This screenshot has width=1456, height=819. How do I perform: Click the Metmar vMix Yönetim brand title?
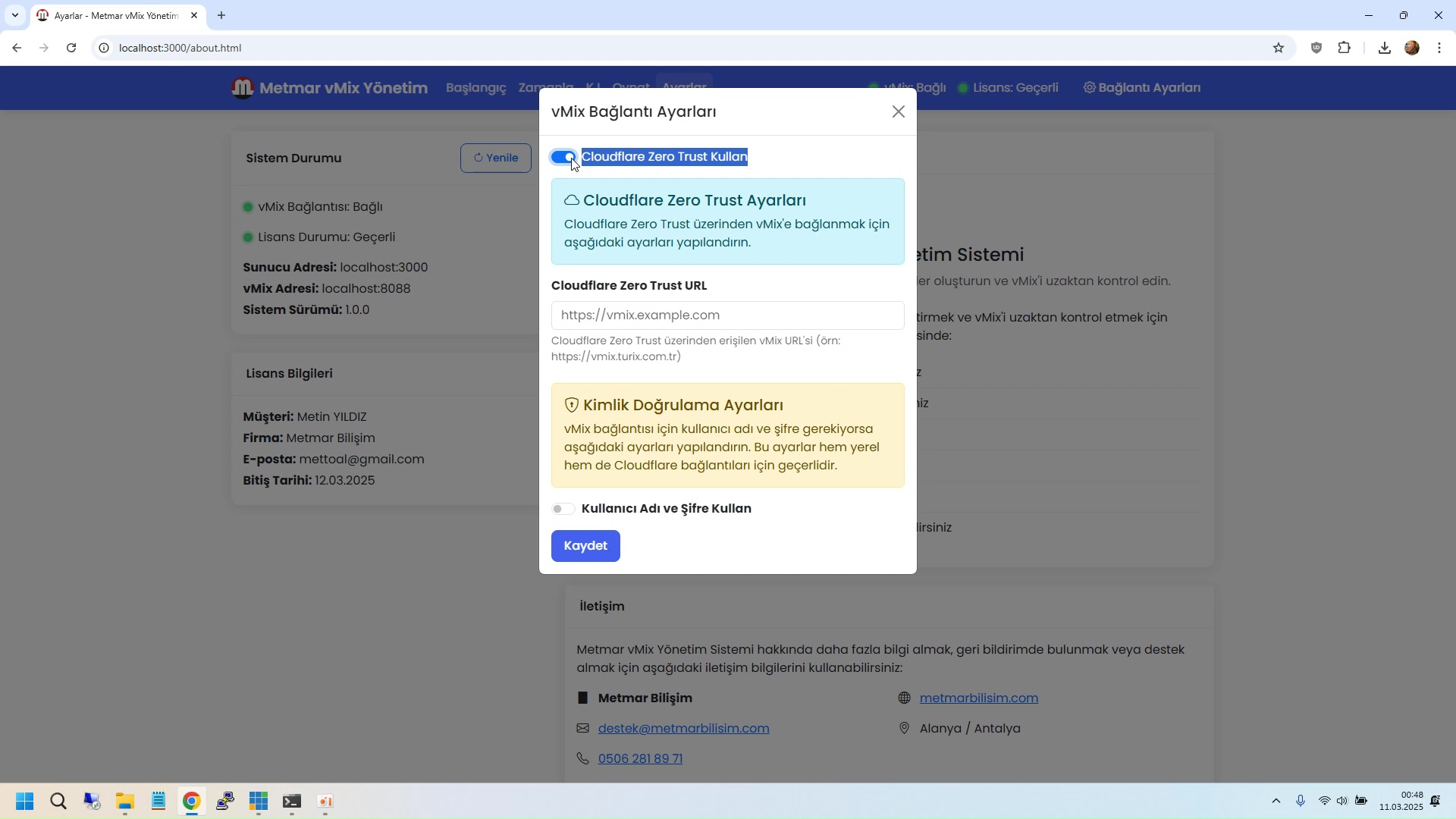pos(344,88)
